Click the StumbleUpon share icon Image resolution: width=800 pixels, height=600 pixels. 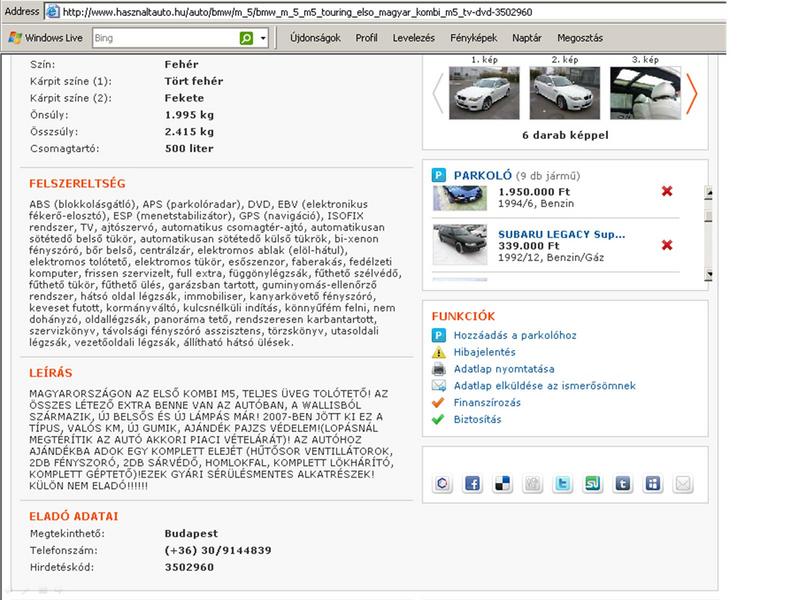pyautogui.click(x=593, y=483)
